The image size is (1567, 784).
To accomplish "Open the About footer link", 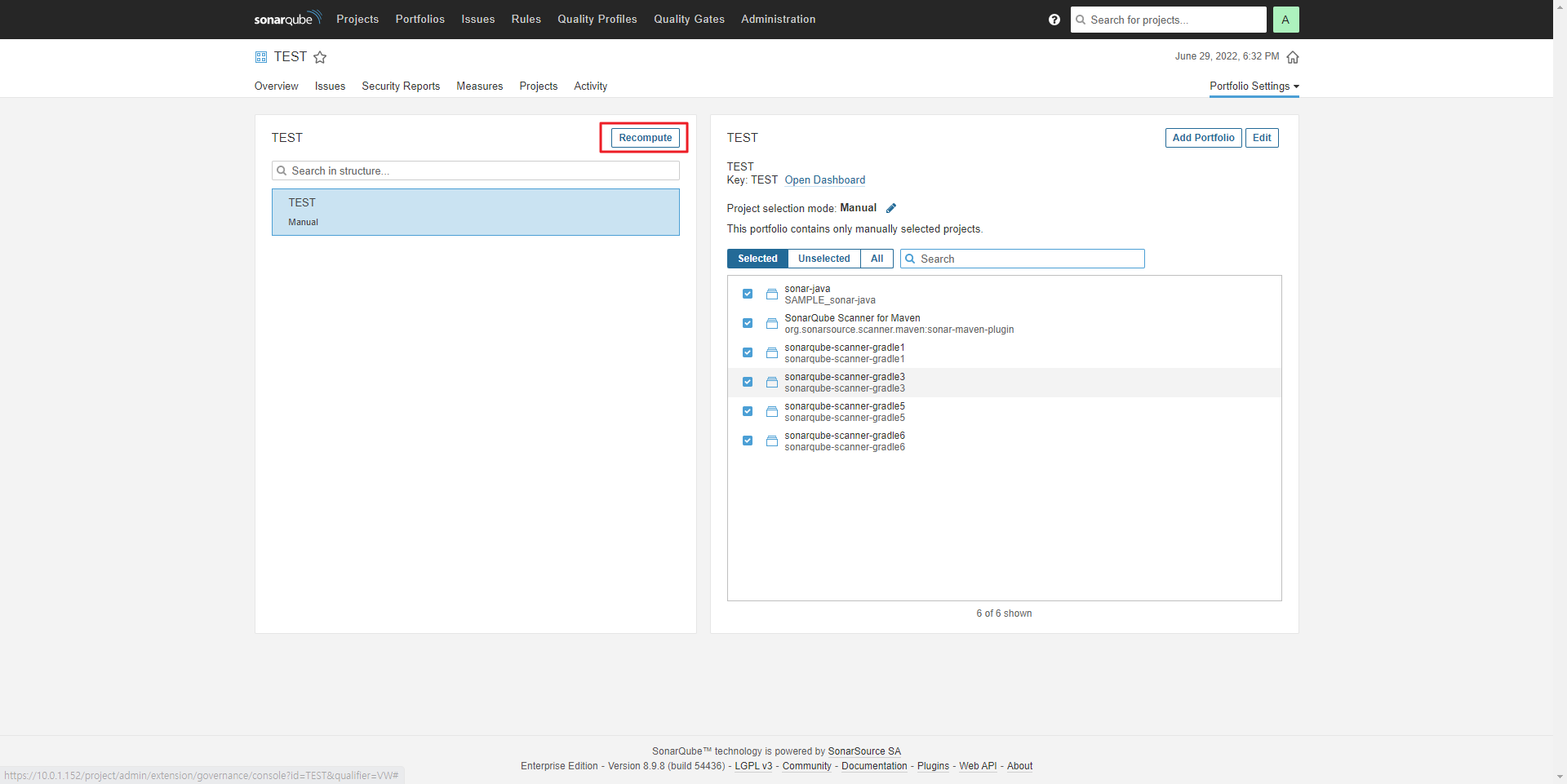I will [x=1019, y=766].
